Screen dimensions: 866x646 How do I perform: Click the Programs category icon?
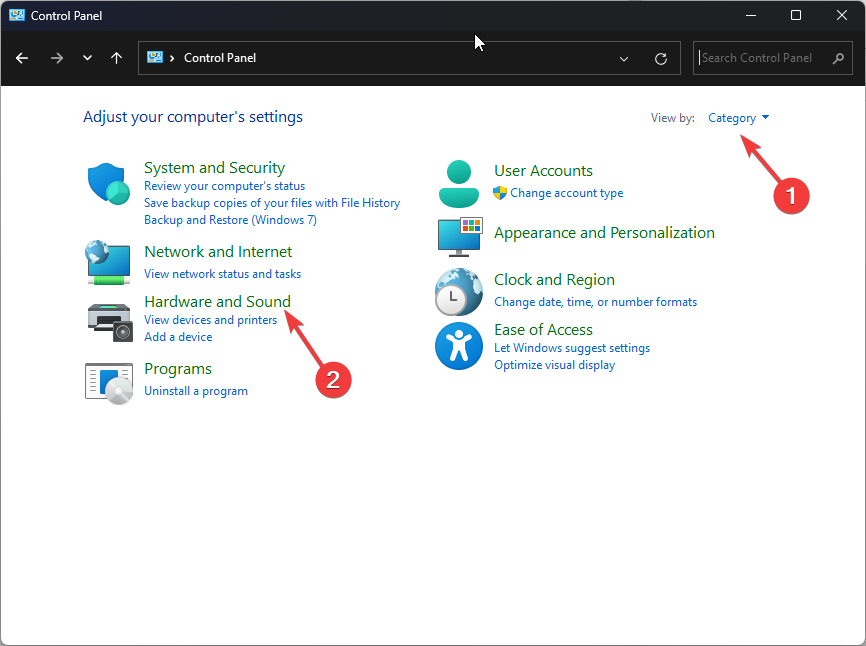109,381
